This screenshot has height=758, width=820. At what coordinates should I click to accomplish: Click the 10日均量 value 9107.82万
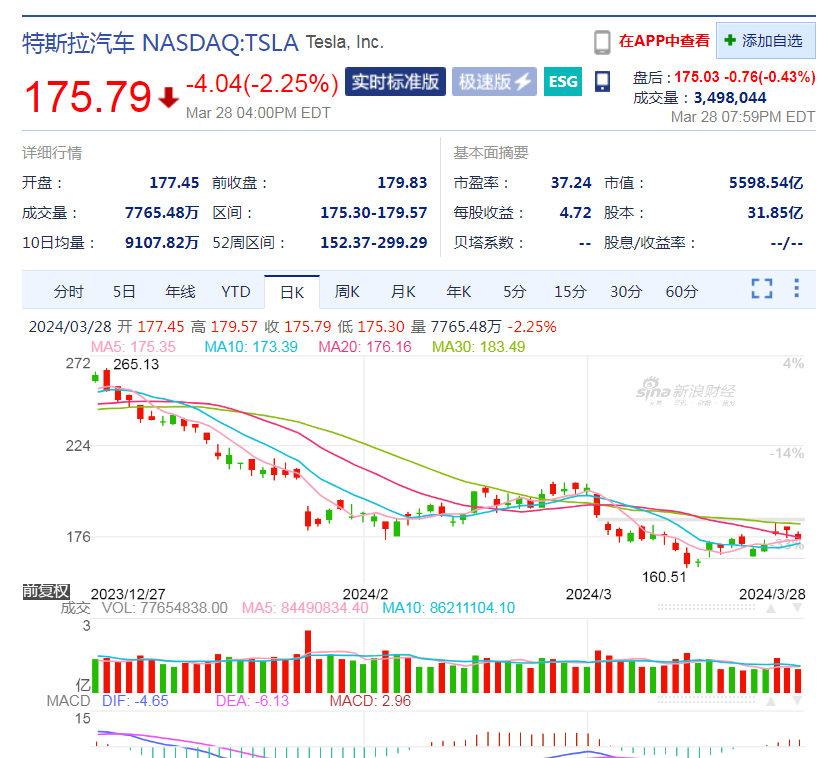[162, 243]
